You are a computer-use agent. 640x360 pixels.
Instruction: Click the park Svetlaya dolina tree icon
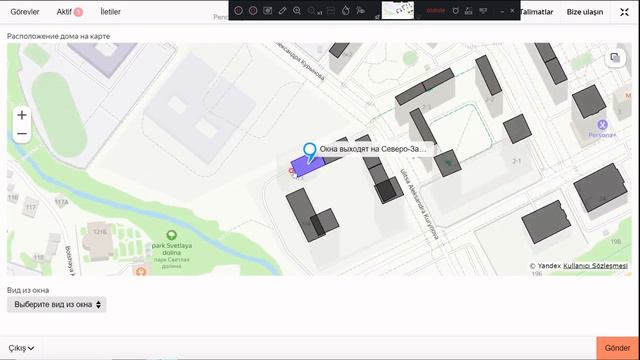[171, 235]
